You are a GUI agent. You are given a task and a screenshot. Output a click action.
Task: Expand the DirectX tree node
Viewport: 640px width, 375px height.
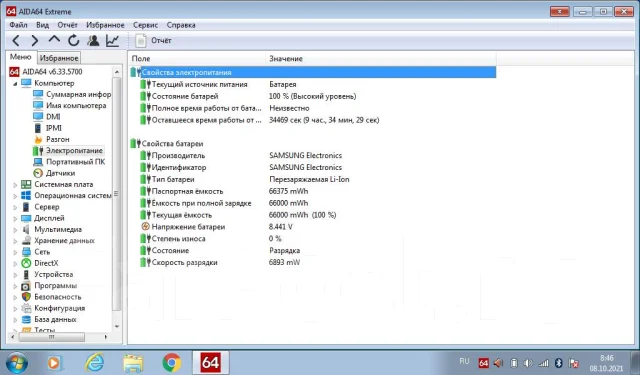coord(15,264)
